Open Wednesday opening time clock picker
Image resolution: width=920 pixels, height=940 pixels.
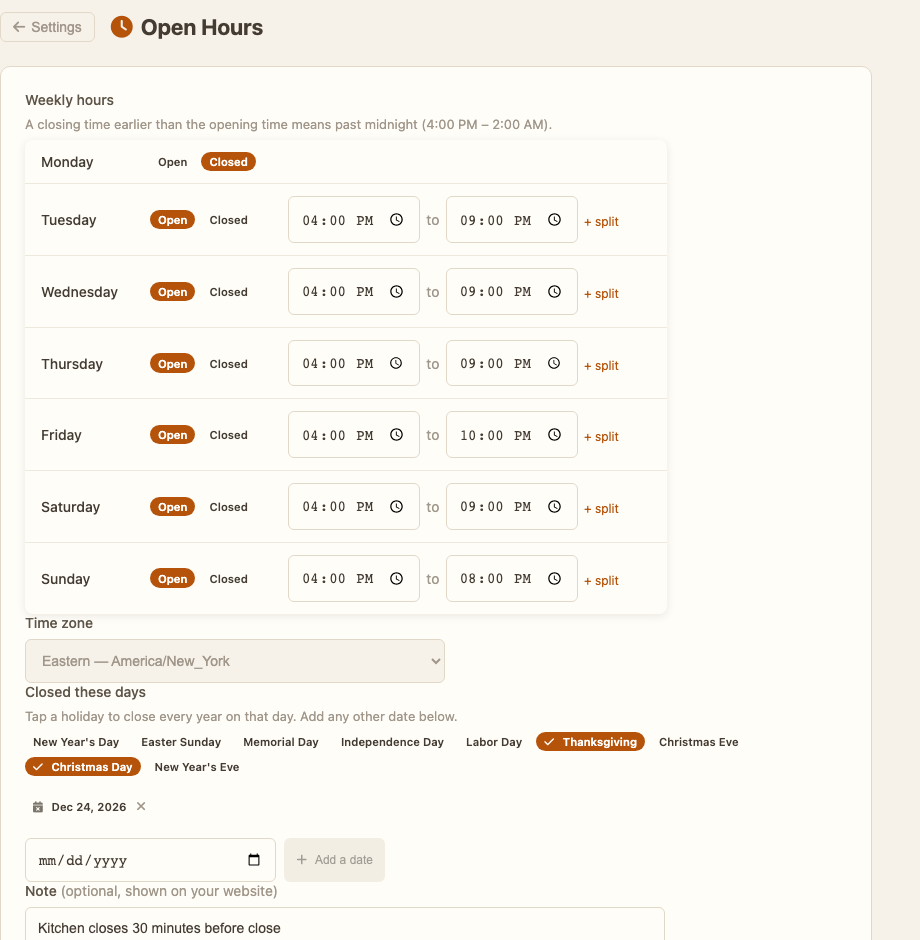(x=396, y=291)
